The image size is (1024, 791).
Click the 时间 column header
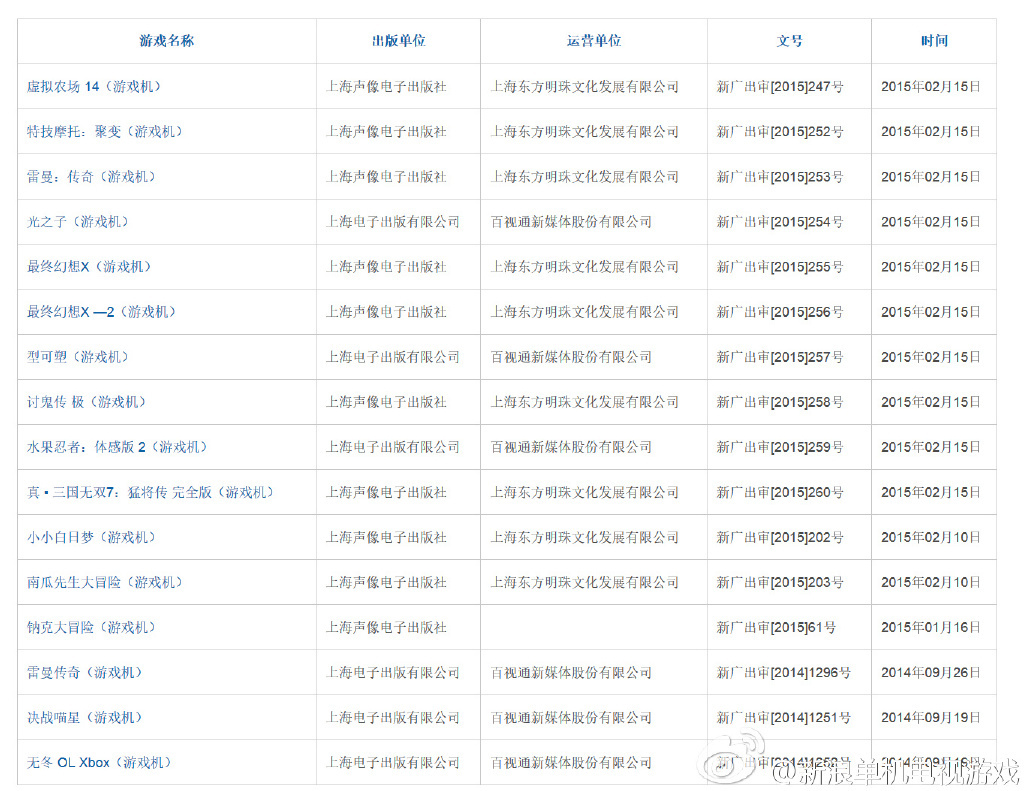(934, 40)
